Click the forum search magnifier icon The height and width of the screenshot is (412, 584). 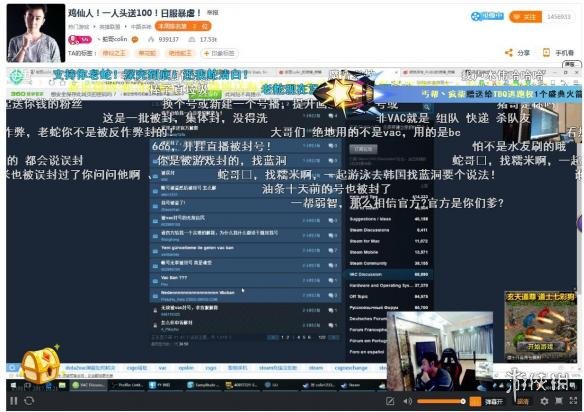pyautogui.click(x=427, y=107)
